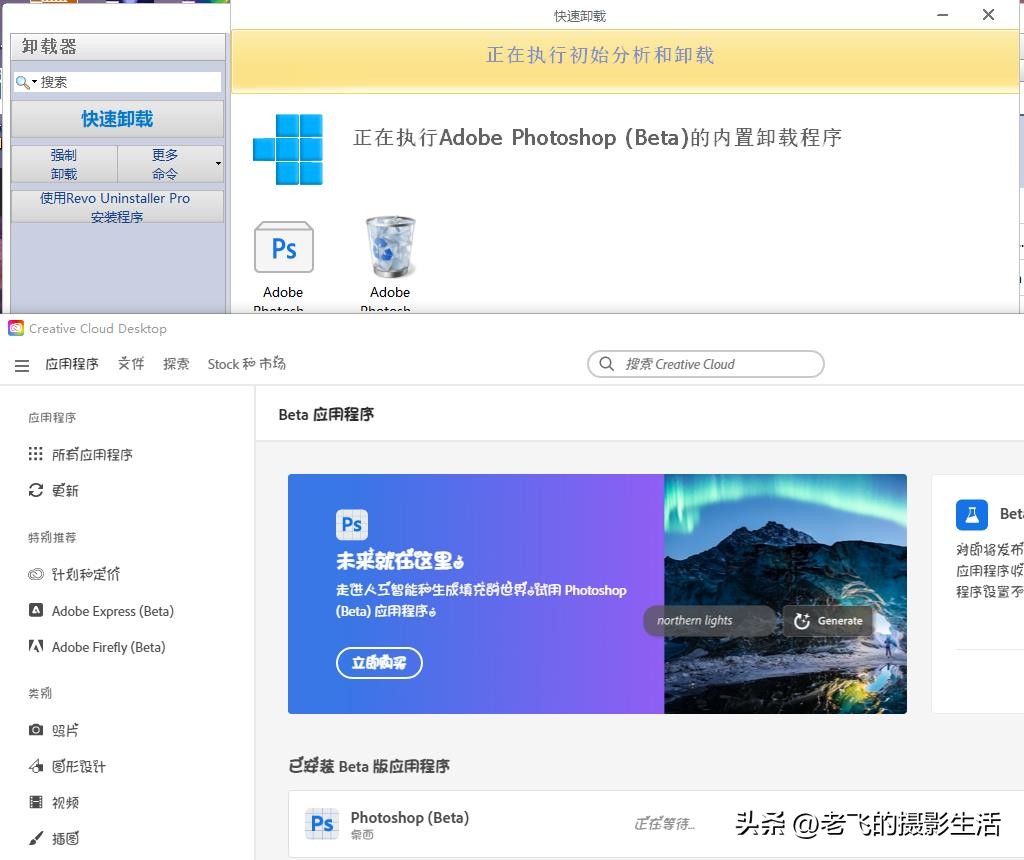Click the Photoshop (Beta) installed app icon
Screen dimensions: 1024x860
coord(322,823)
